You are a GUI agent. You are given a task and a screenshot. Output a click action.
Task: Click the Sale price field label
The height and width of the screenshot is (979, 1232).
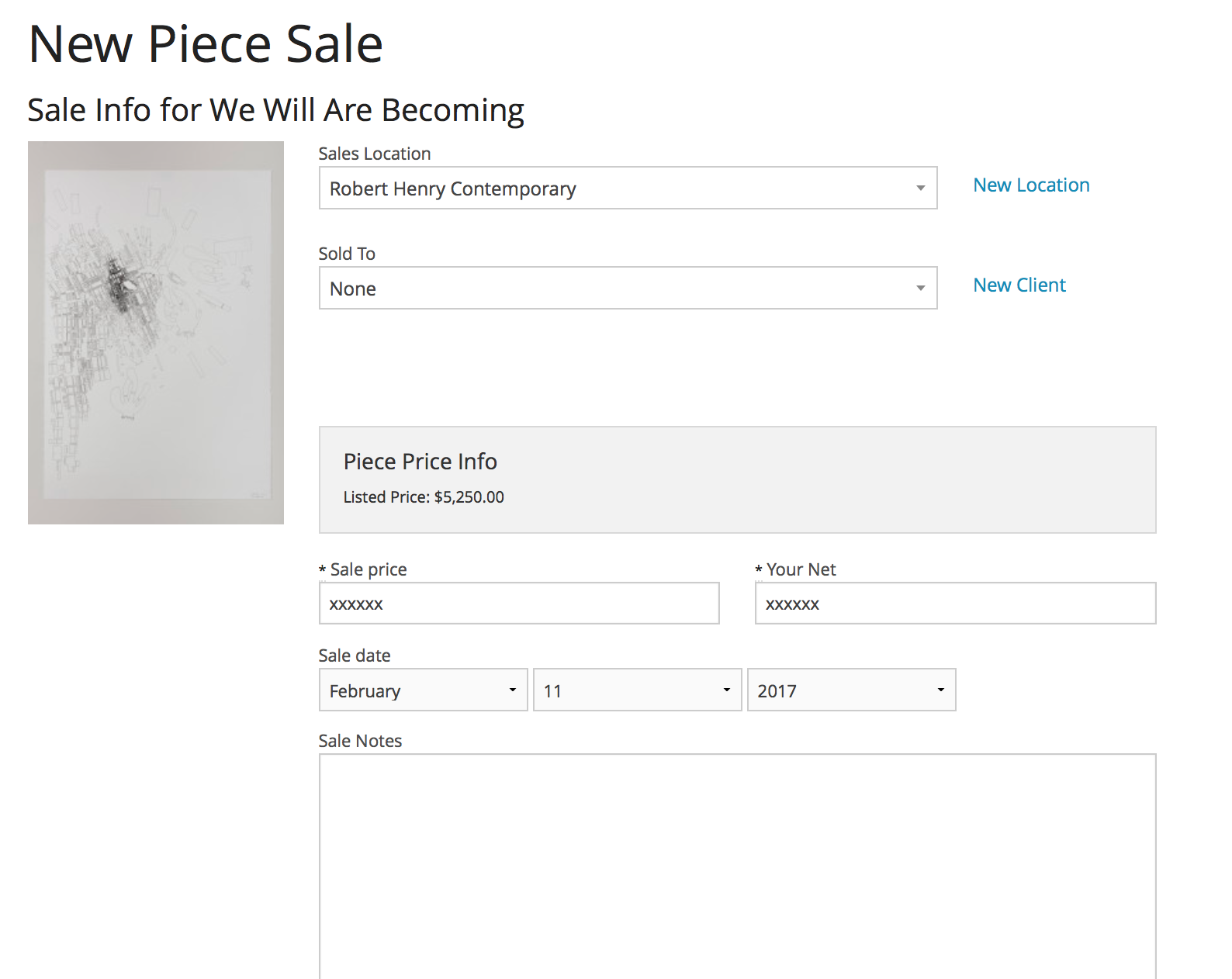coord(368,569)
